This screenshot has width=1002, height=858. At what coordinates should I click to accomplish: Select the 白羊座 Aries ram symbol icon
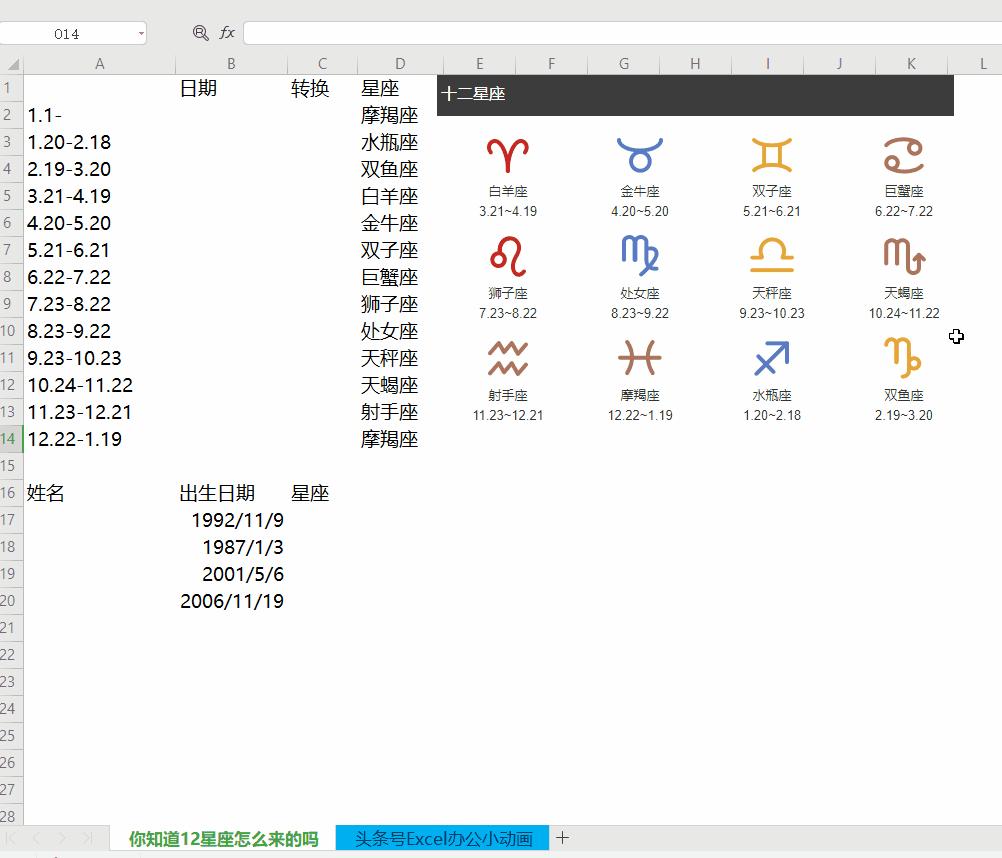pos(508,153)
